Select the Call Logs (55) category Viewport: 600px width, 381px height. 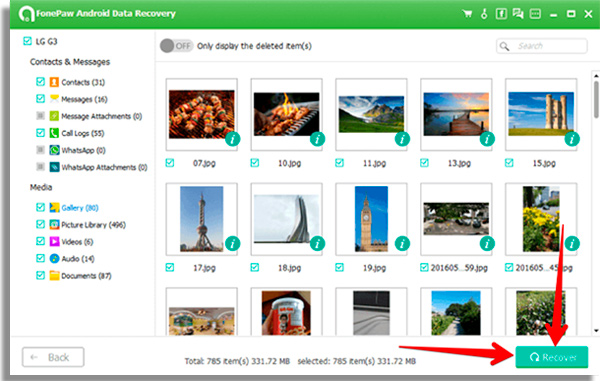pyautogui.click(x=83, y=133)
